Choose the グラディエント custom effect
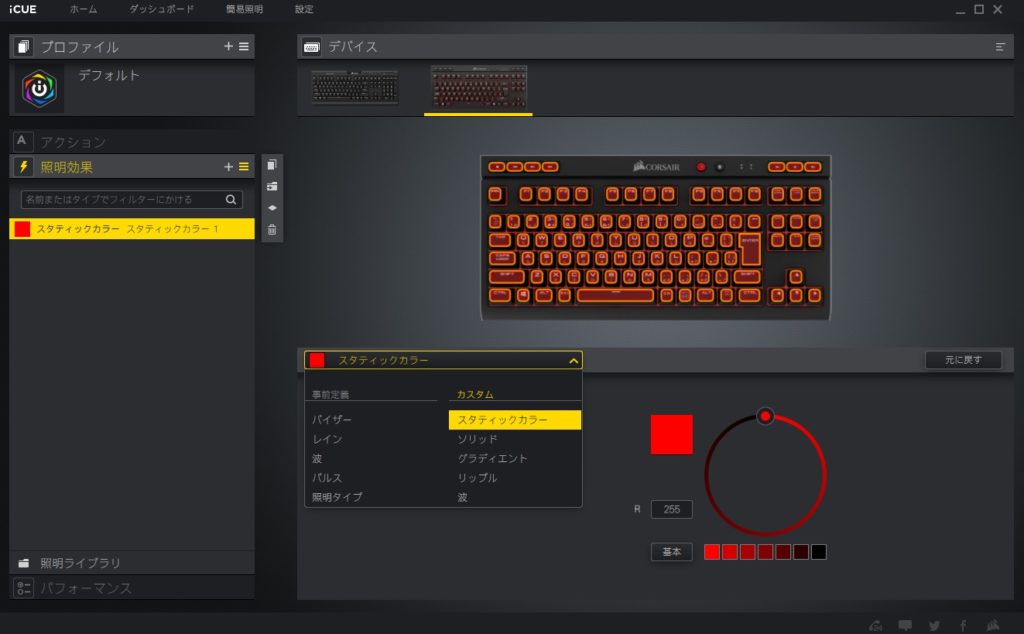 492,458
